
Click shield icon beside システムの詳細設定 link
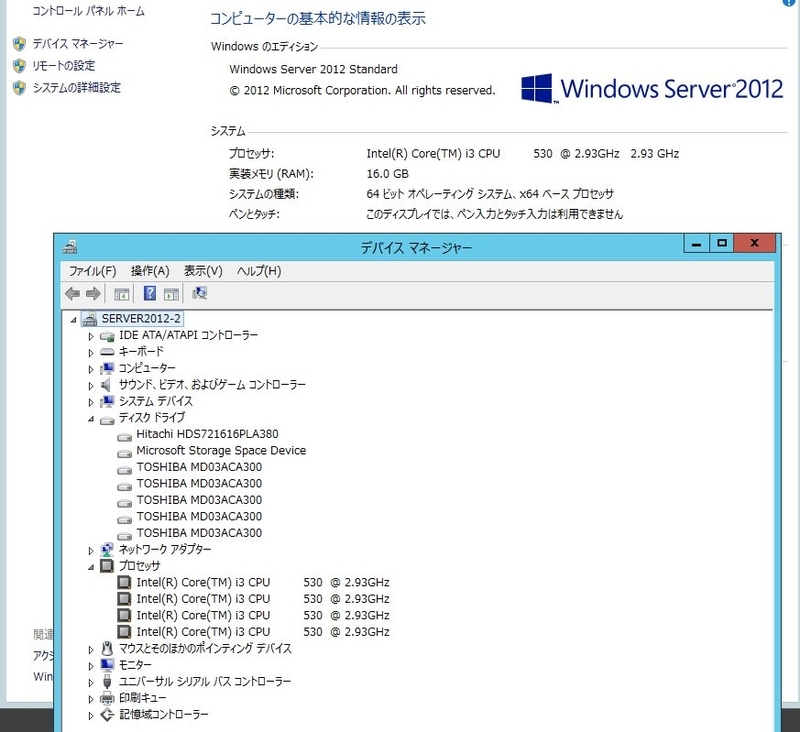(x=19, y=88)
